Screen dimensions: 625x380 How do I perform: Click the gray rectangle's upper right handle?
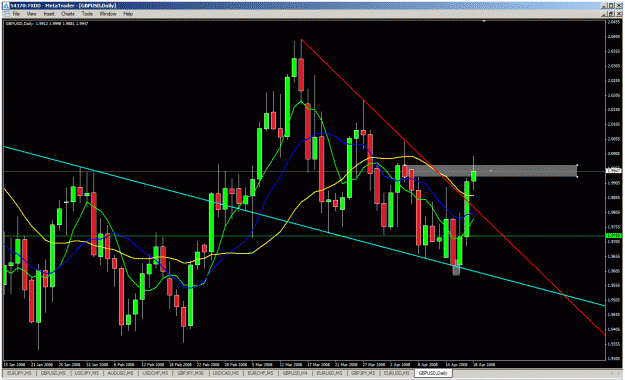point(577,165)
